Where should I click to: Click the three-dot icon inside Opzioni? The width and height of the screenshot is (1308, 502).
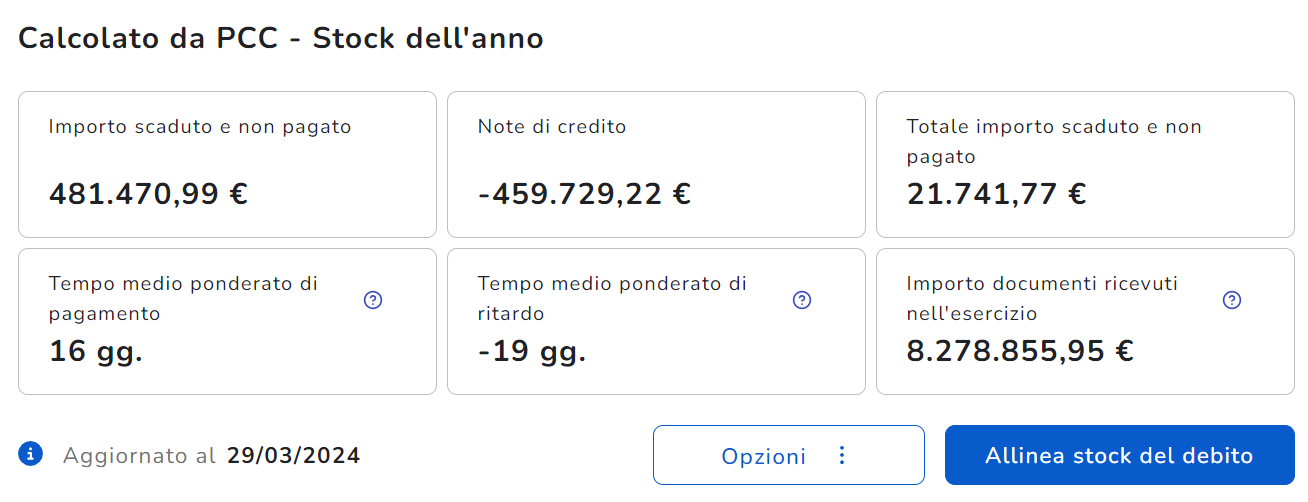(x=841, y=456)
